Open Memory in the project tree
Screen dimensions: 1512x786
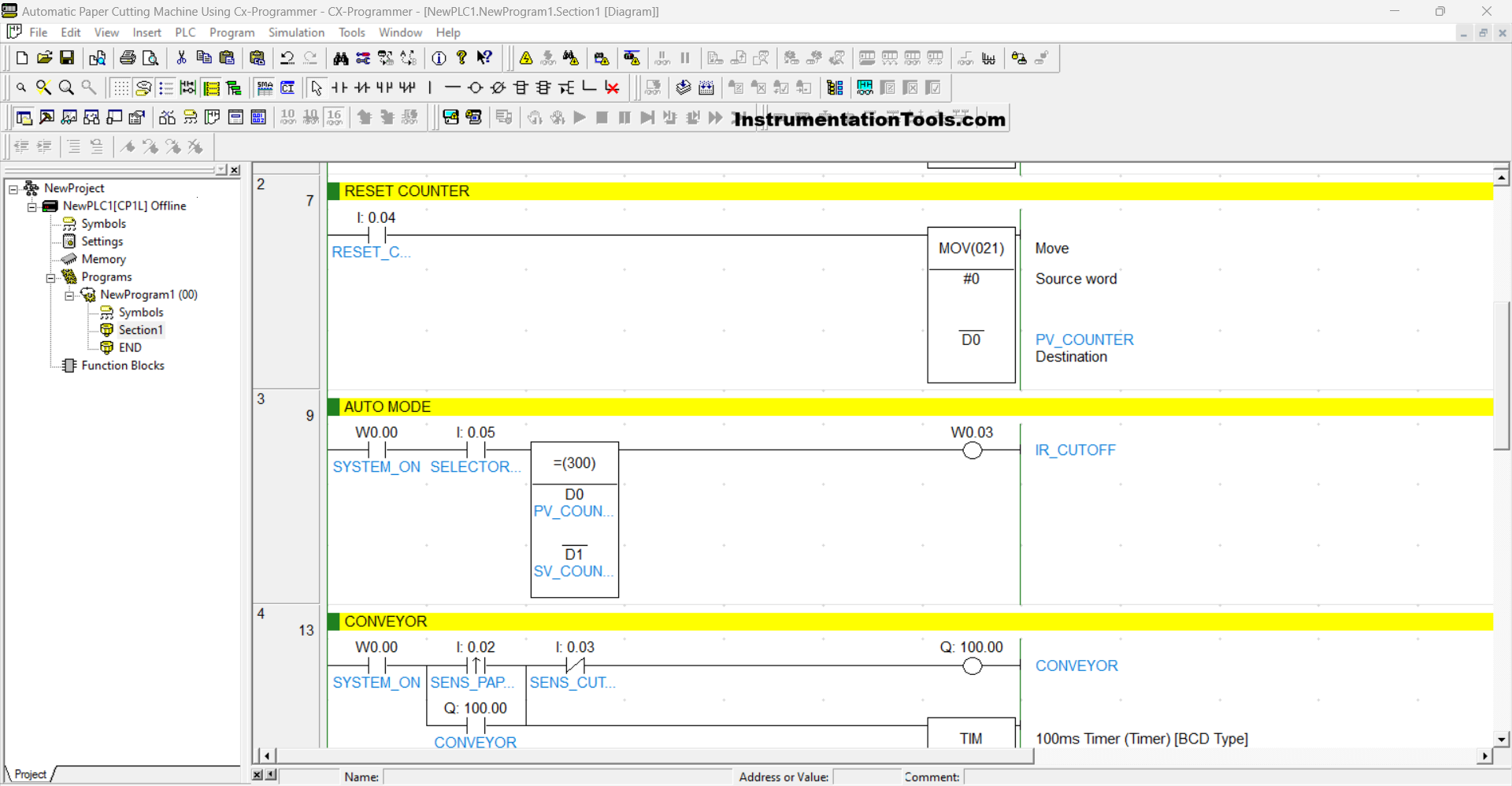[x=103, y=259]
